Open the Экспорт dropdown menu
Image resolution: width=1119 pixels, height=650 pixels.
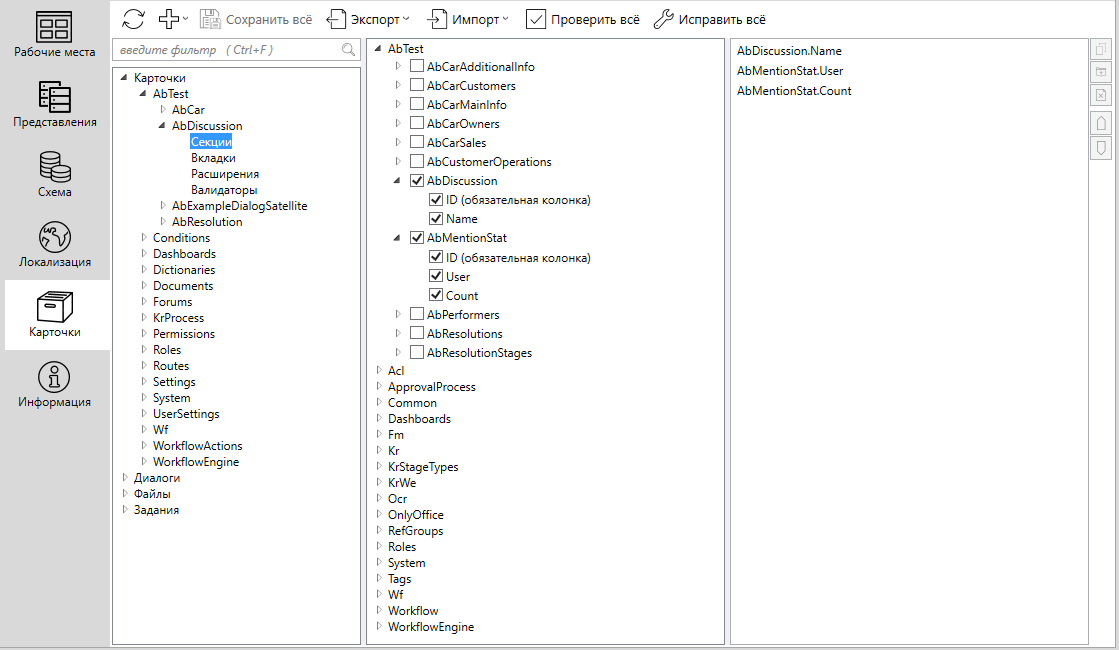(368, 19)
